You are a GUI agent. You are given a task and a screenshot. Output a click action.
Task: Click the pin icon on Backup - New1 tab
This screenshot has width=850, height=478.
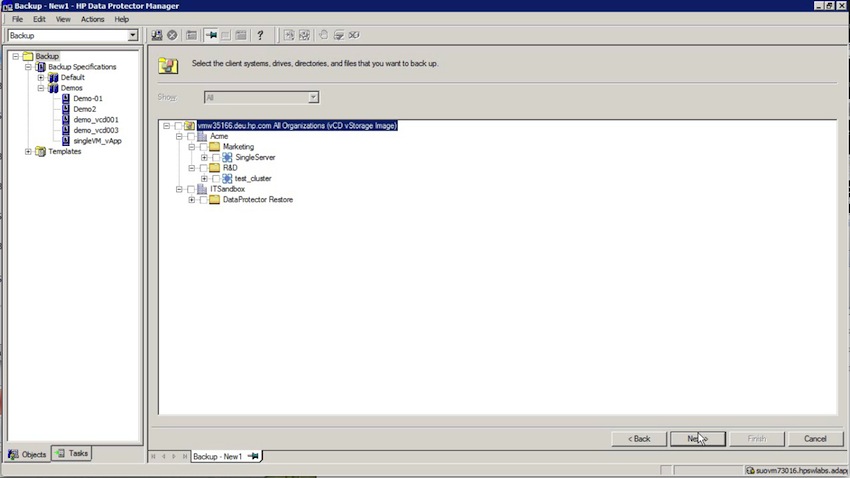[x=253, y=456]
